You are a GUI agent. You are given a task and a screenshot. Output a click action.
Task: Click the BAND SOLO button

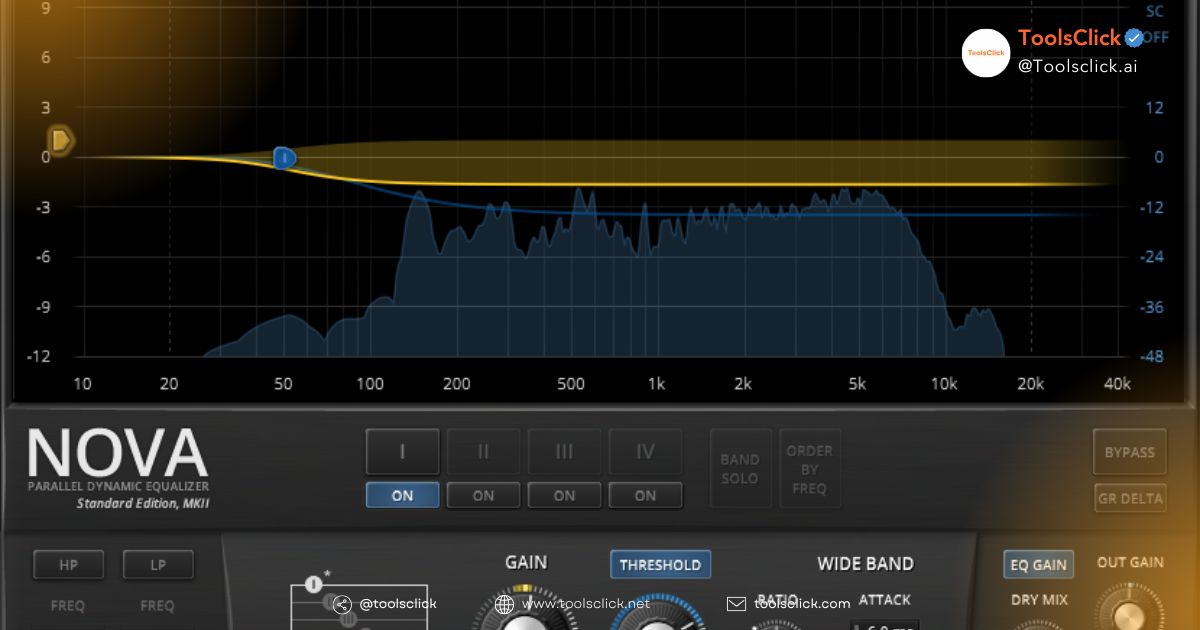(x=740, y=469)
